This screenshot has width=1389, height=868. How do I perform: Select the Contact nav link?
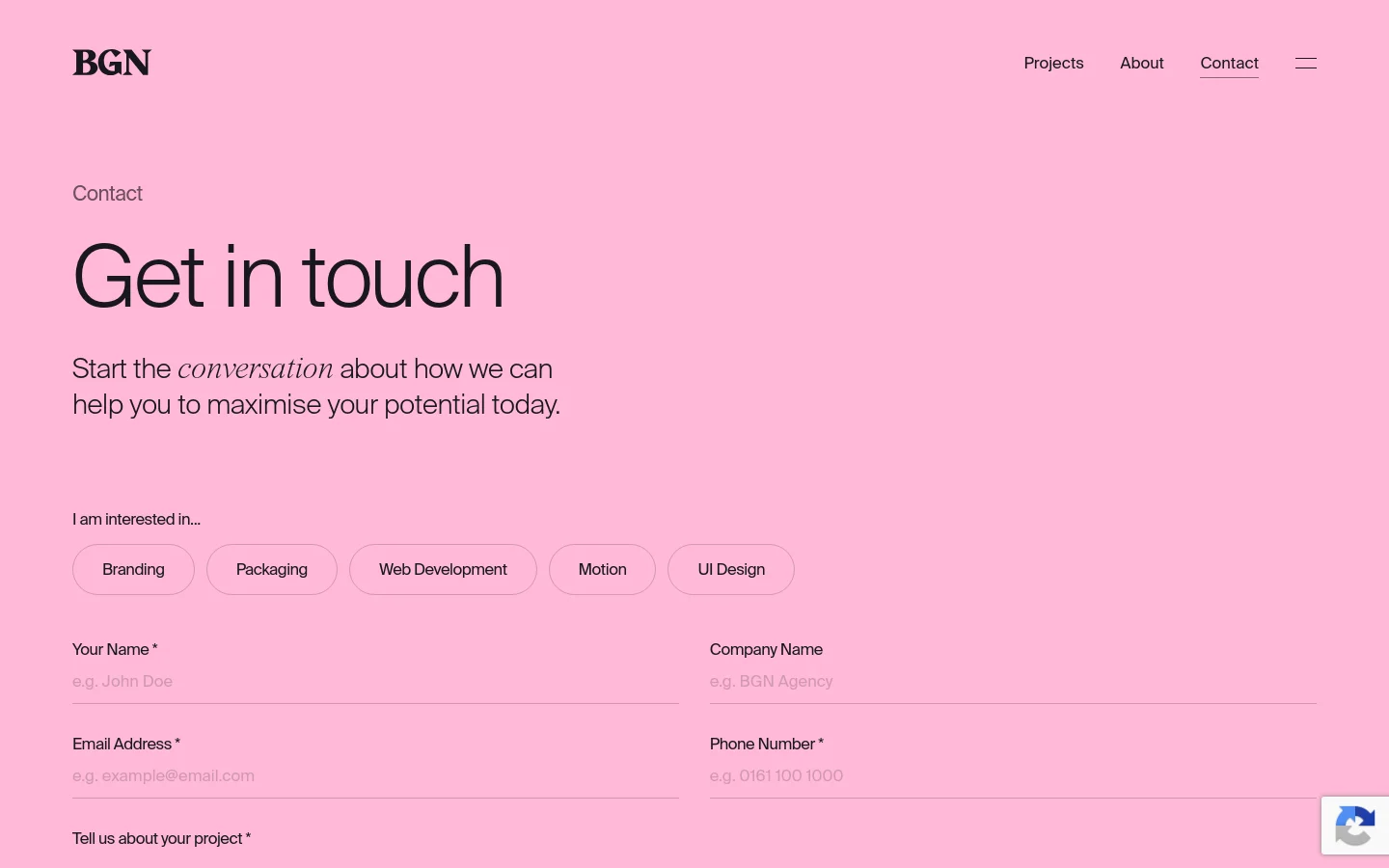[1229, 63]
